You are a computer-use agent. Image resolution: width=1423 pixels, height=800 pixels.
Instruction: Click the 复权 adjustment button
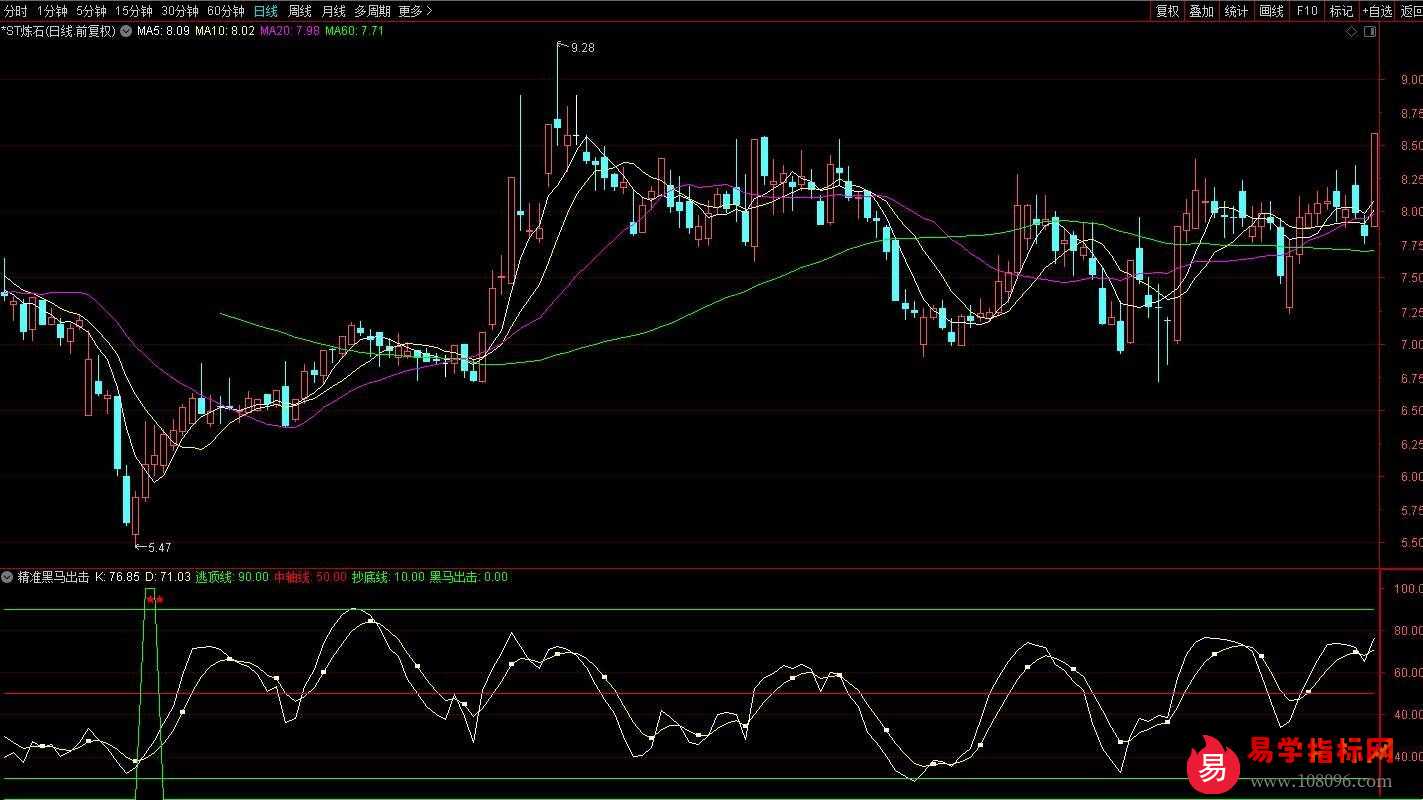click(1167, 11)
